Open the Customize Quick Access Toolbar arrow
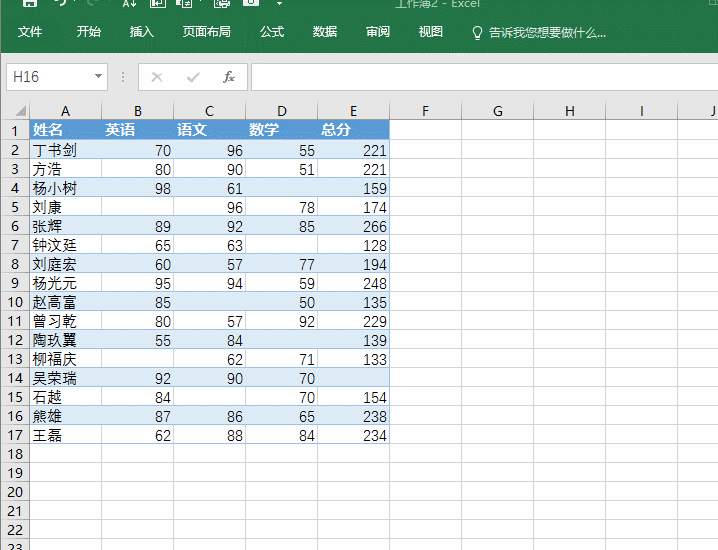Viewport: 718px width, 550px height. 279,4
